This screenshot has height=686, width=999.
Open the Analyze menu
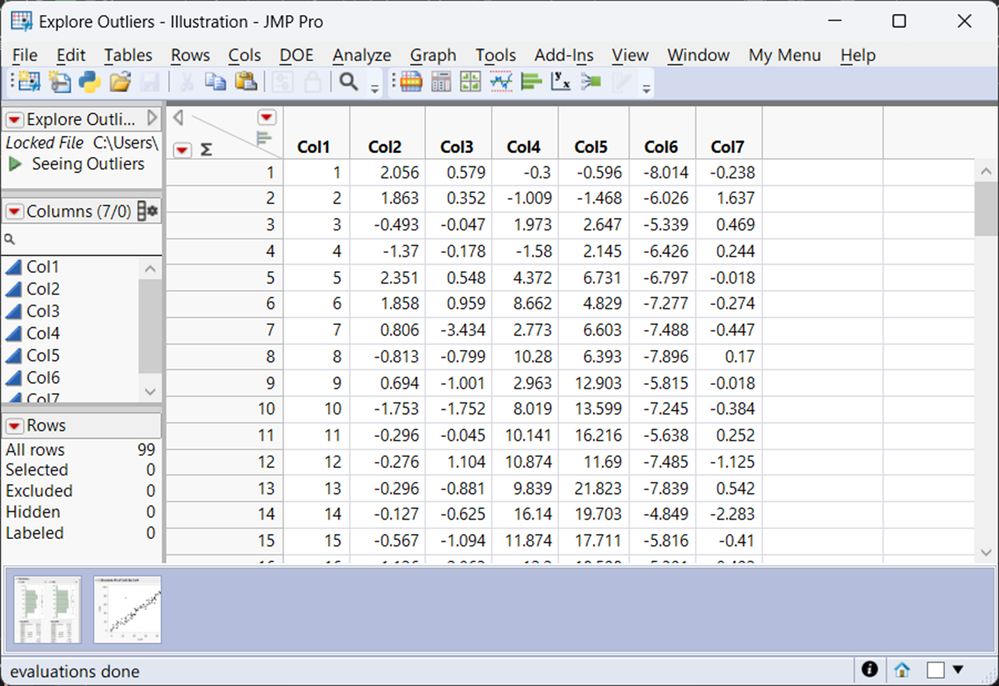[361, 56]
